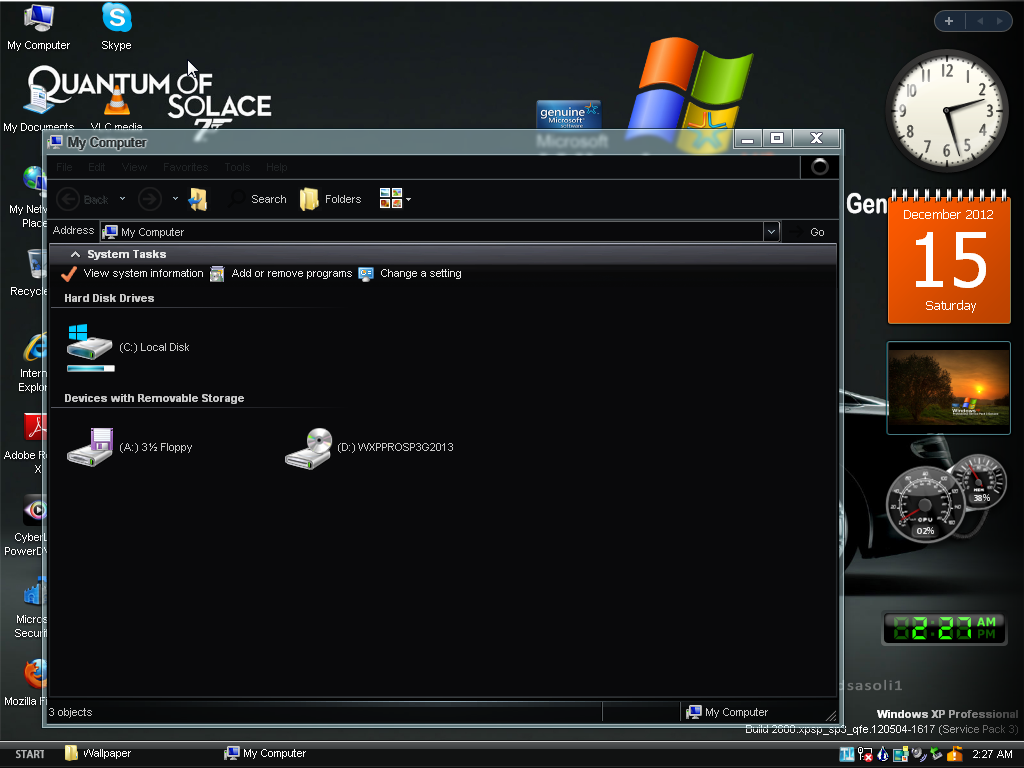The height and width of the screenshot is (768, 1024).
Task: Click the Hard Disk Drives group header
Action: click(x=109, y=298)
